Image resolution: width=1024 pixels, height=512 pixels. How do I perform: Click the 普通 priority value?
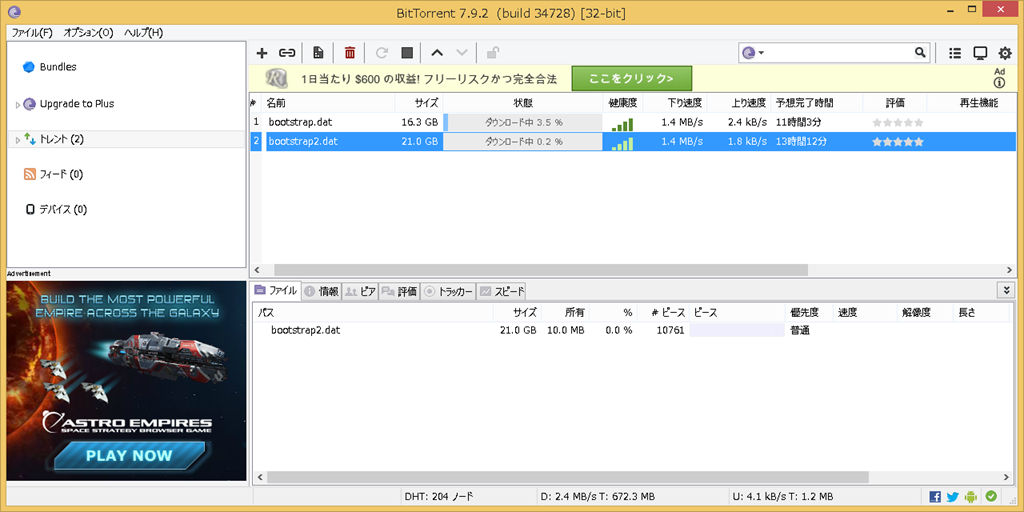click(x=800, y=330)
